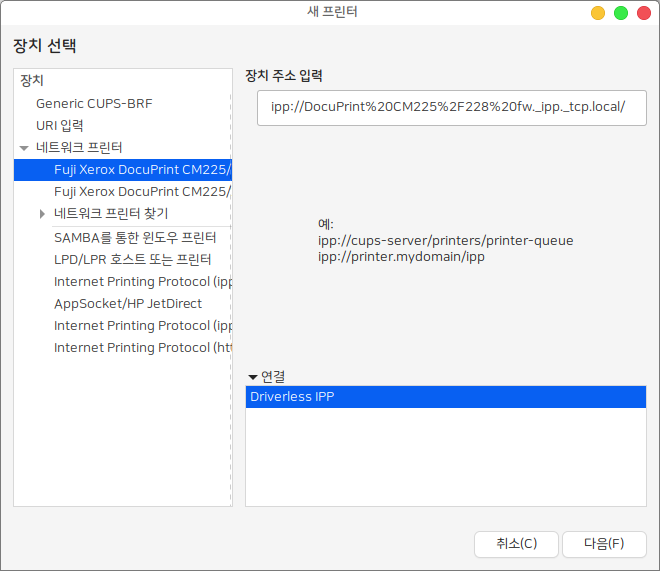Select the highlighted Fuji Xerox DocuPrint entry
The image size is (660, 571).
(x=142, y=170)
